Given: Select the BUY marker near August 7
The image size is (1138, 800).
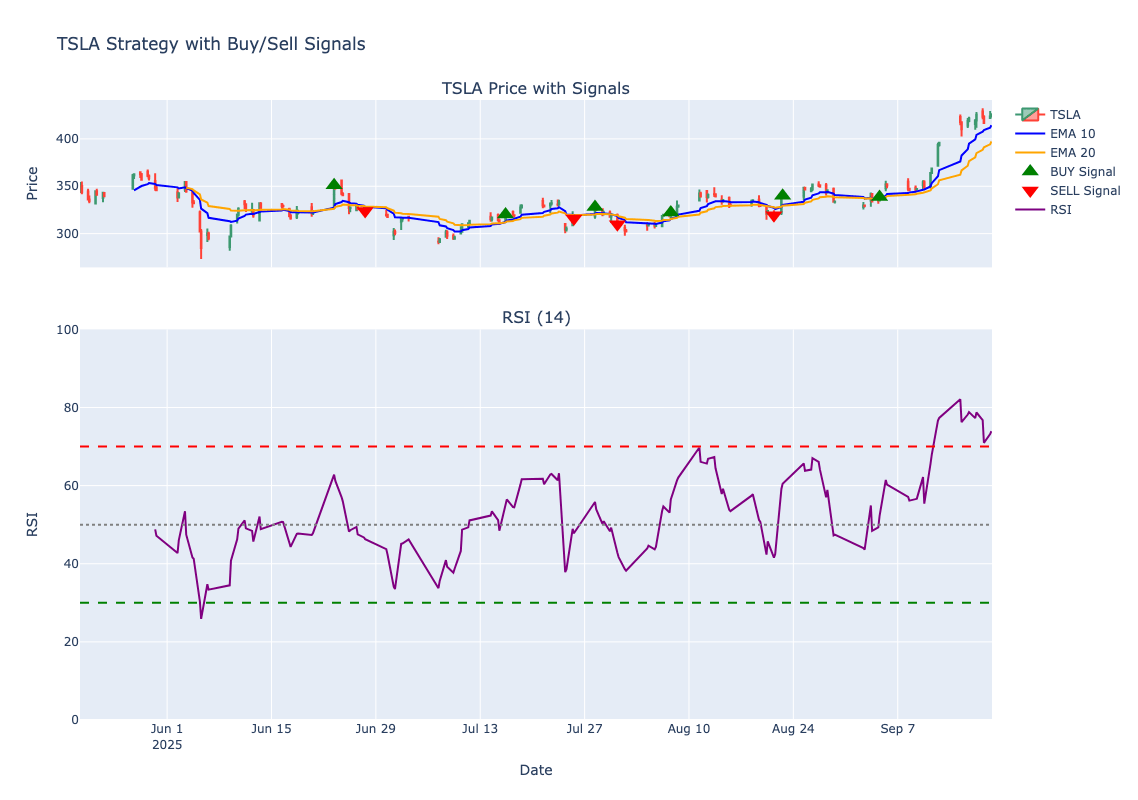Looking at the screenshot, I should pos(671,211).
